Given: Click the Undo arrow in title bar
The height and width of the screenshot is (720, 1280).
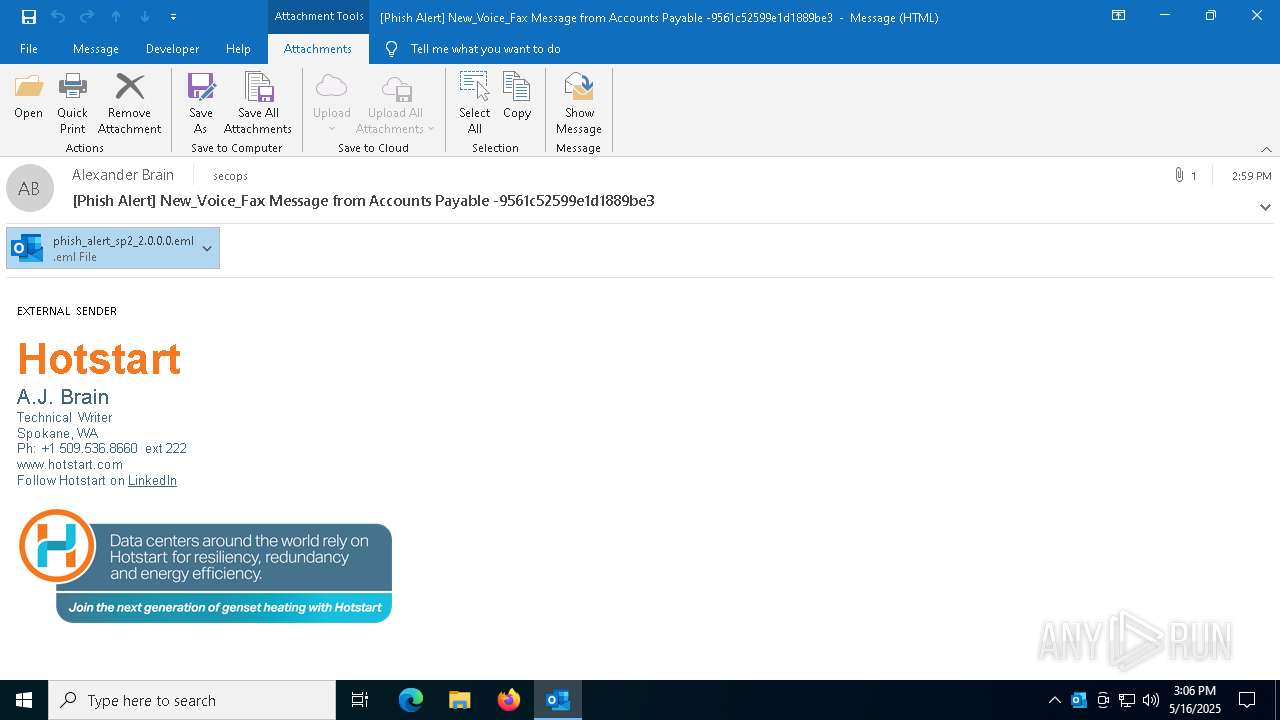Looking at the screenshot, I should coord(58,17).
